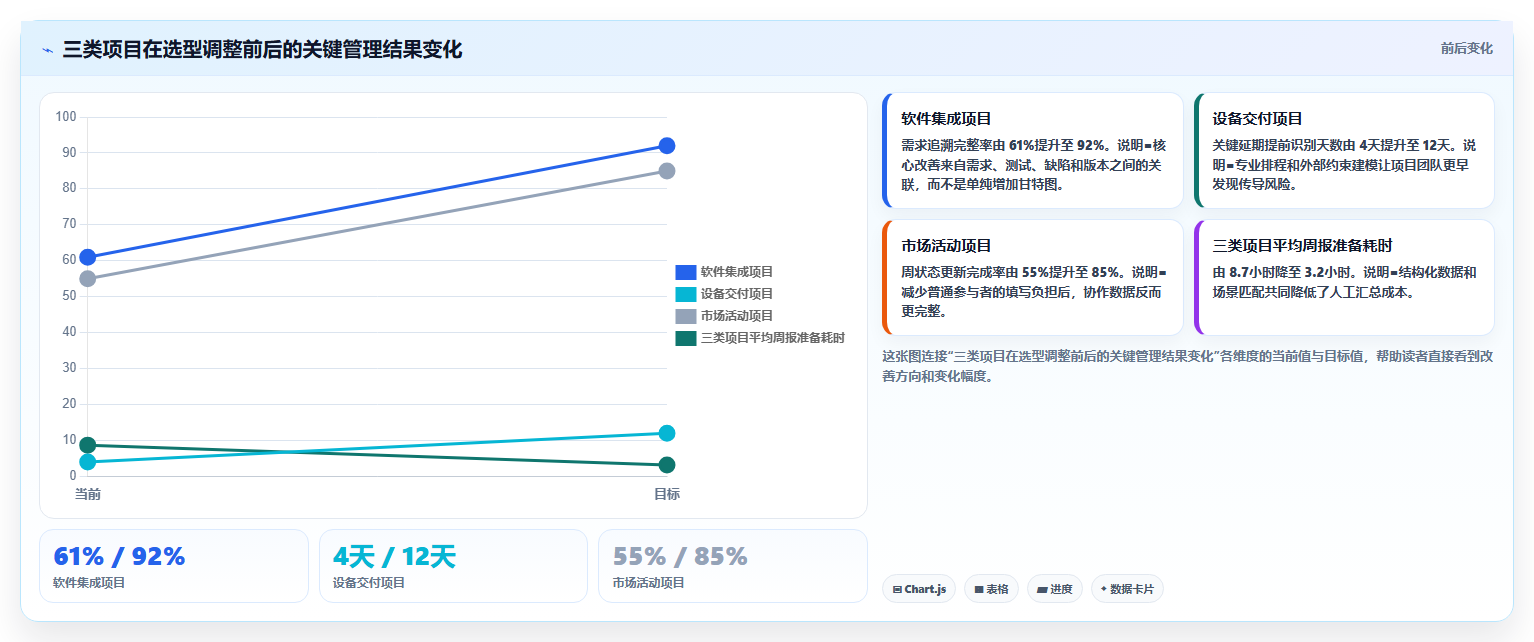Click the chart caption paragraph starting 这张图连接

pos(1188,366)
